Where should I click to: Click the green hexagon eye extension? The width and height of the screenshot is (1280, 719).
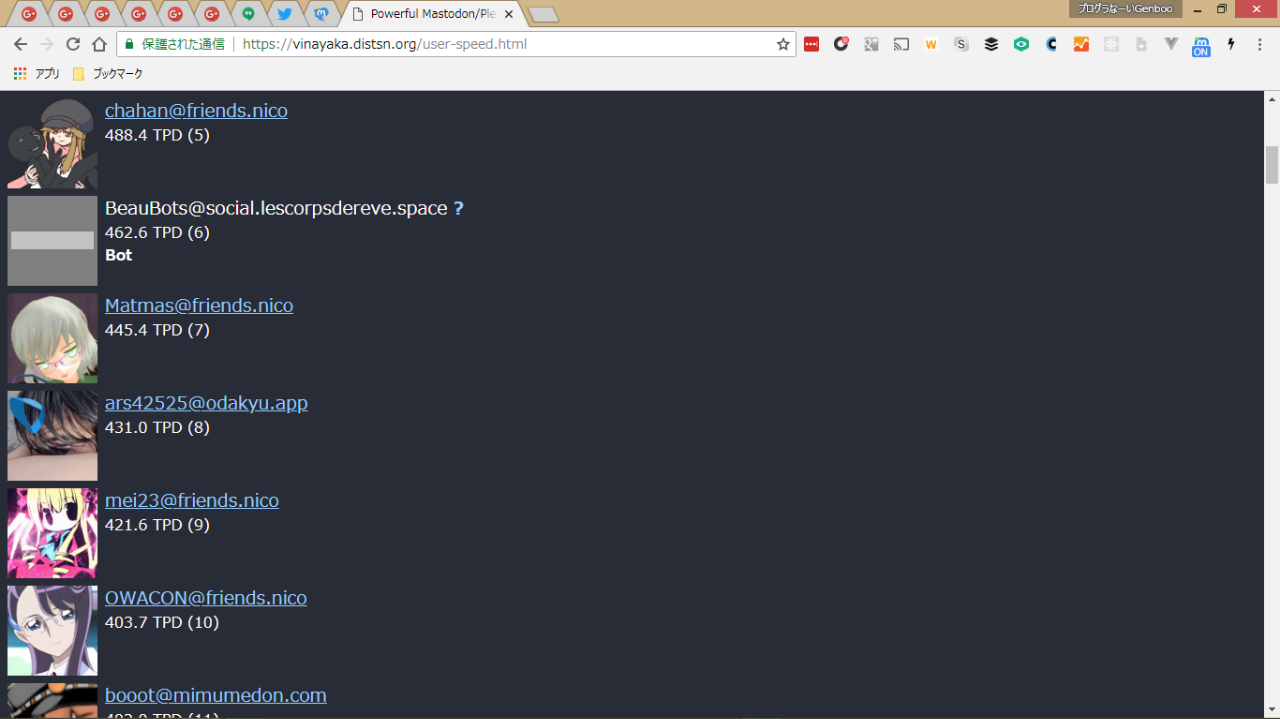tap(1021, 44)
